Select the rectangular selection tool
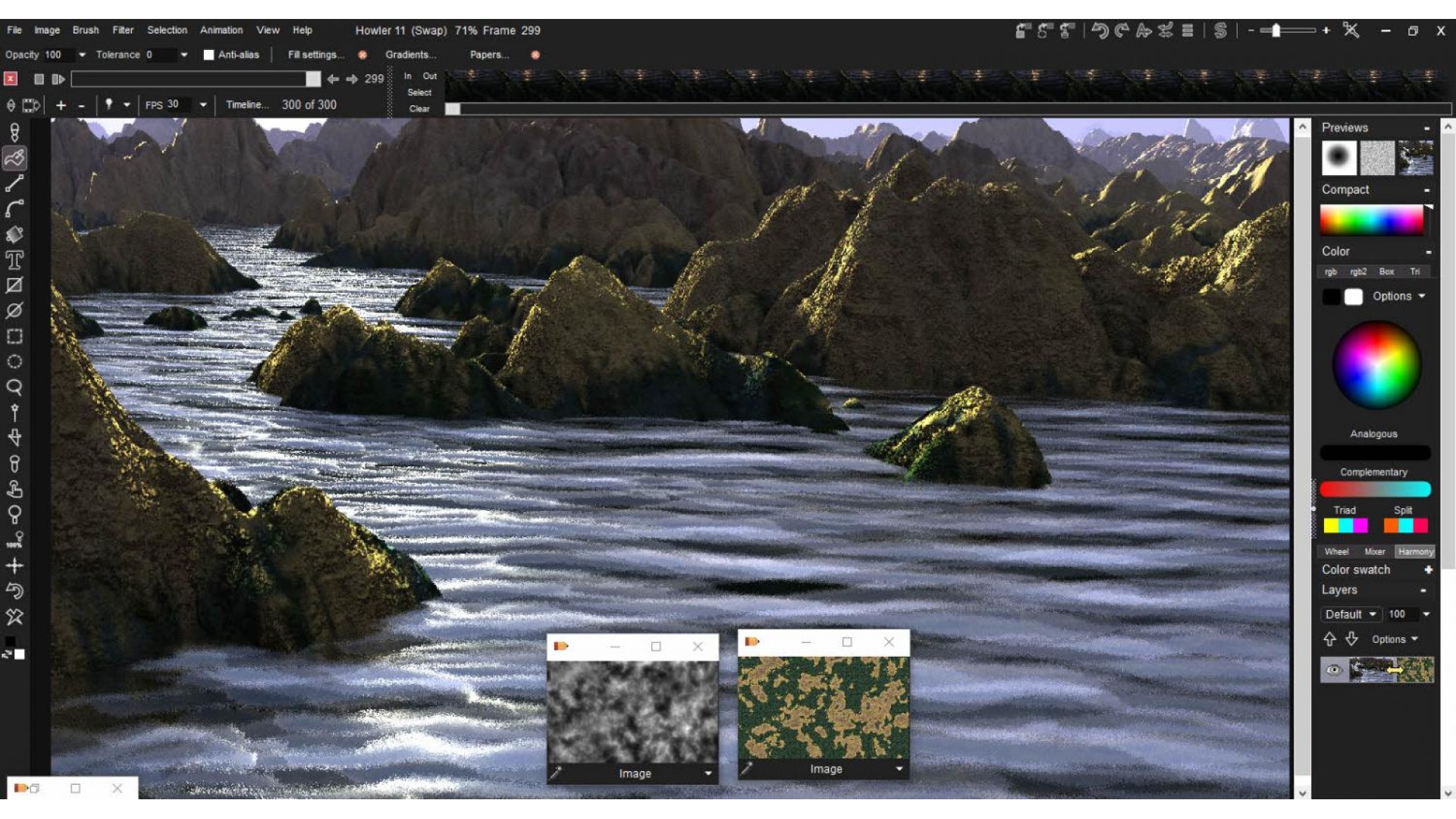This screenshot has height=819, width=1456. click(14, 337)
